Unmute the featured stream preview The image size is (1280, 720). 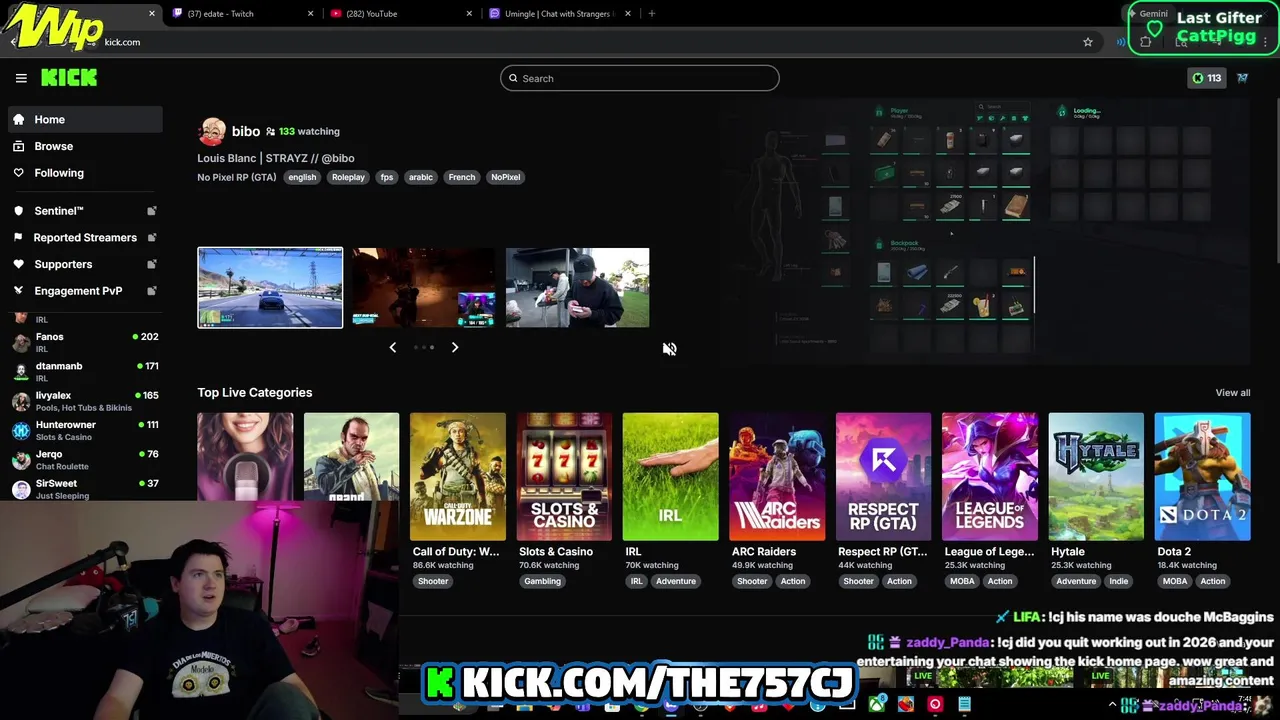click(x=669, y=348)
